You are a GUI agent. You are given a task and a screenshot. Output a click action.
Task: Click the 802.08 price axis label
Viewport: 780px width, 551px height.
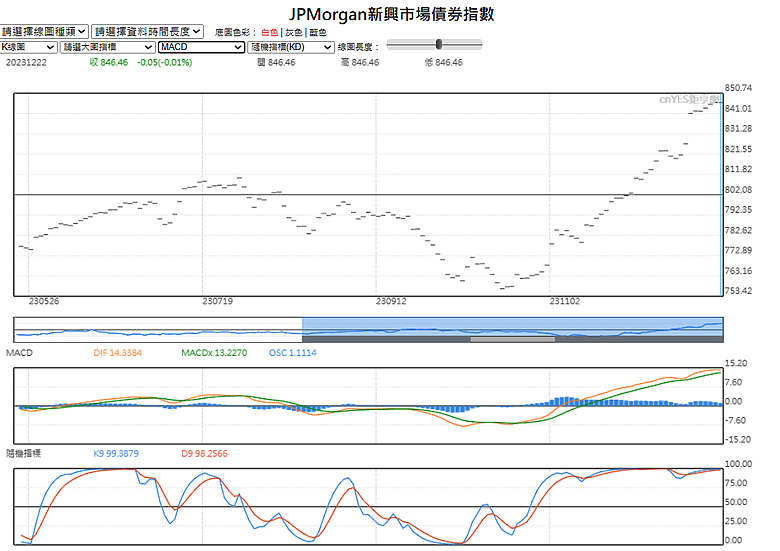pos(738,190)
